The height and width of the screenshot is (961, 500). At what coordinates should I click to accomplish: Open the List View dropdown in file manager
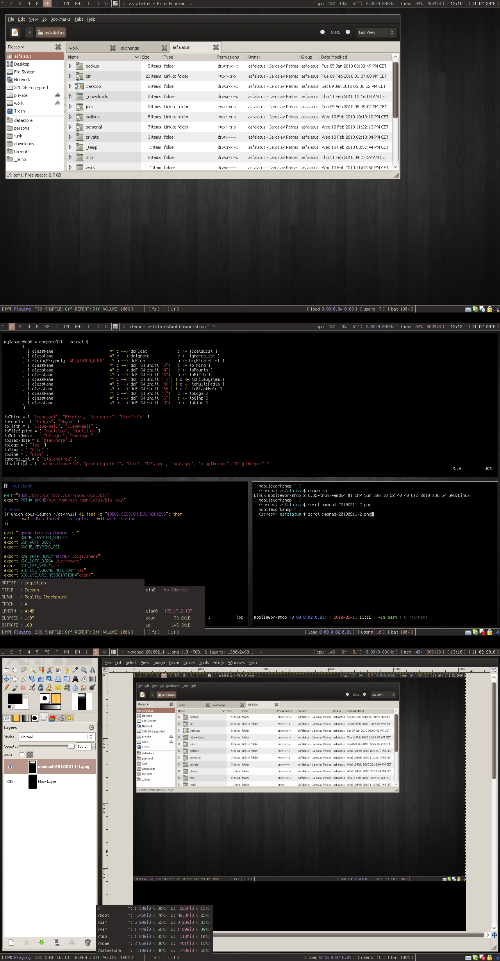(376, 32)
